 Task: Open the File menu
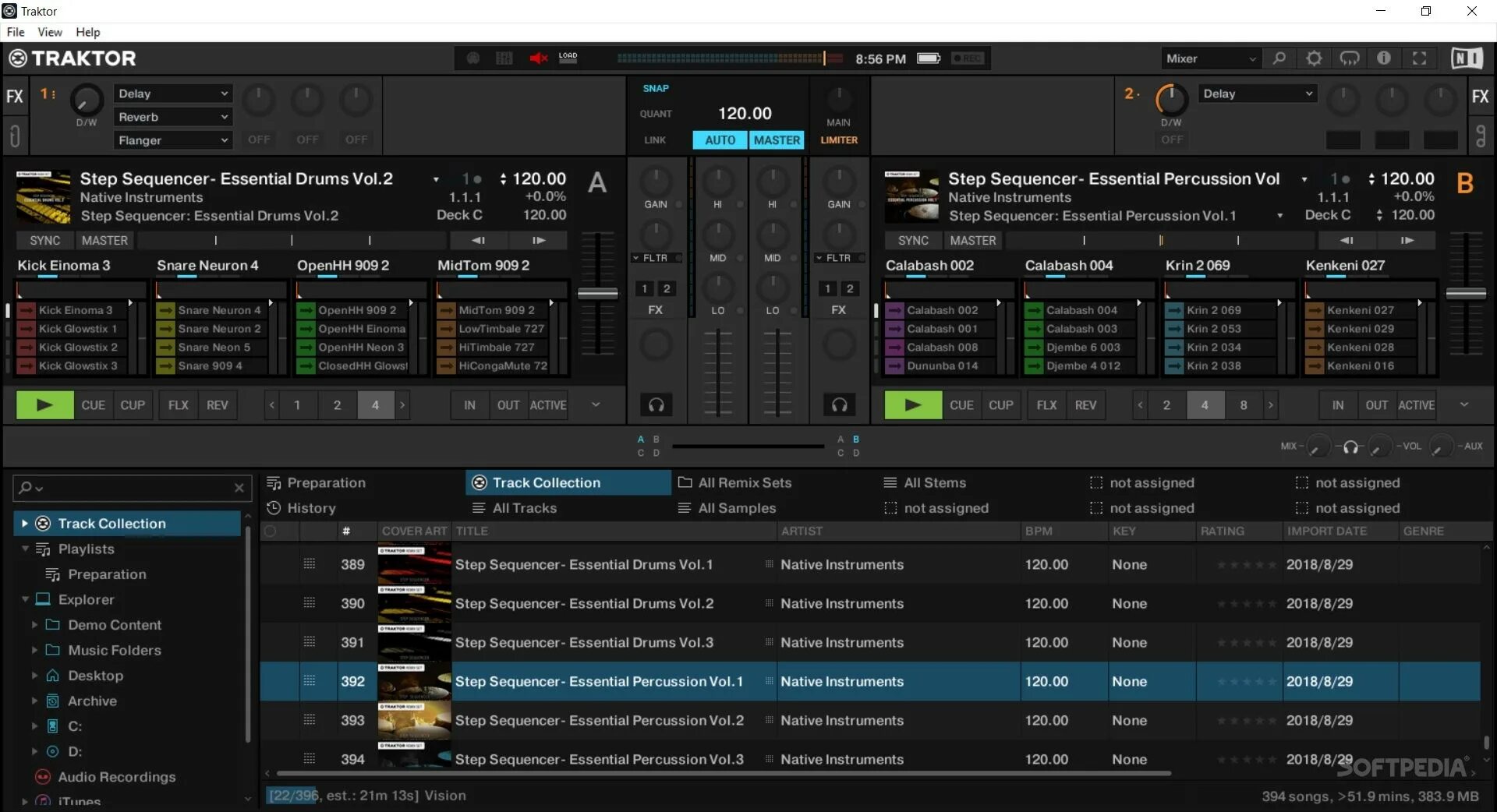[16, 32]
